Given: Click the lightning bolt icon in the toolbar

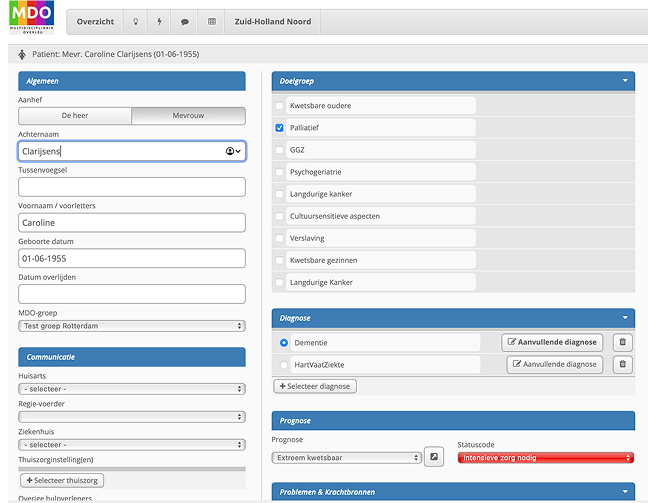Looking at the screenshot, I should 160,21.
